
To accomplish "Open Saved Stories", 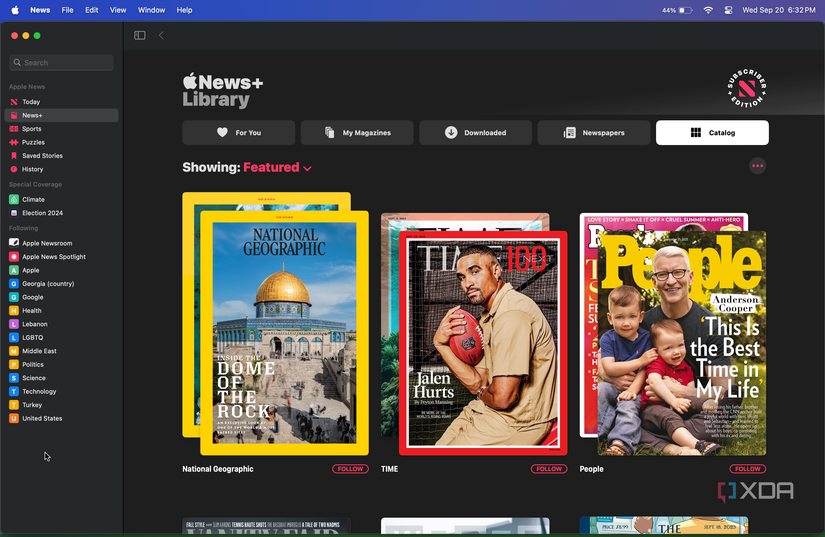I will pos(62,156).
